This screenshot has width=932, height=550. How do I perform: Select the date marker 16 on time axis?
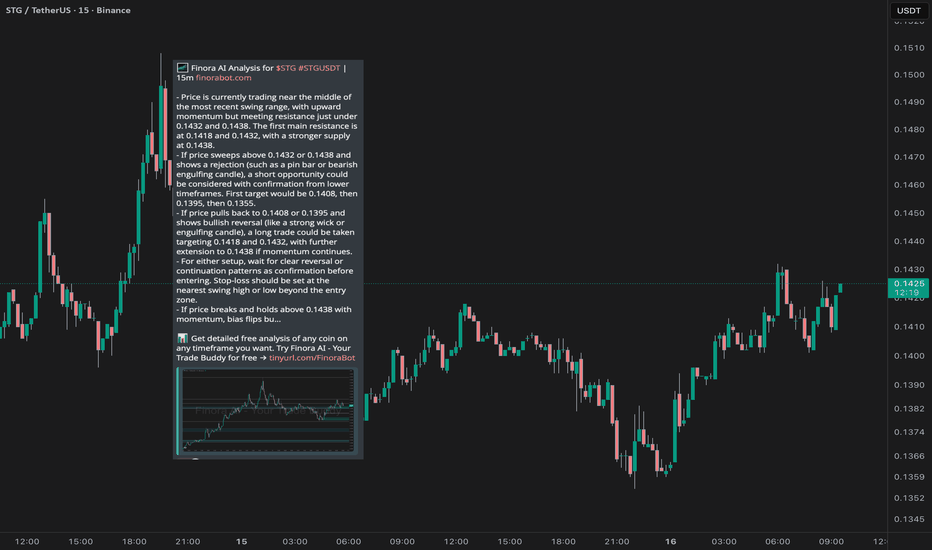click(671, 541)
